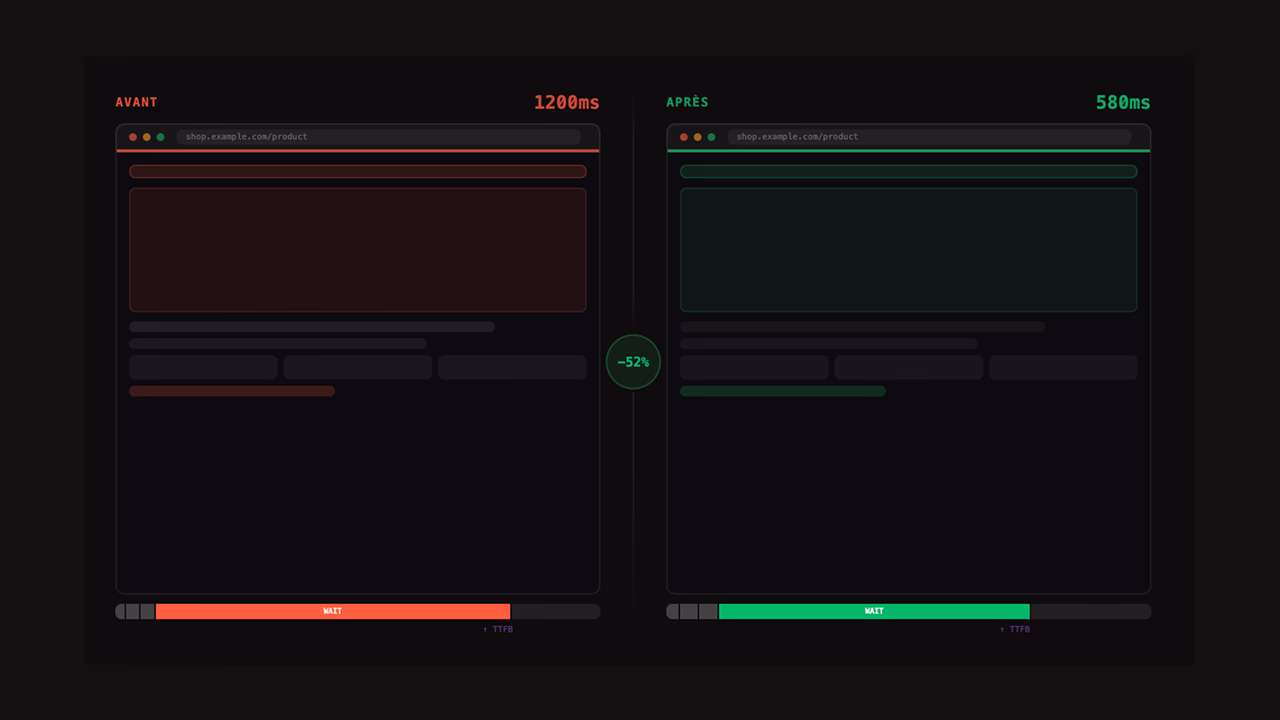Click the AVANT label
The image size is (1280, 720).
tap(137, 102)
